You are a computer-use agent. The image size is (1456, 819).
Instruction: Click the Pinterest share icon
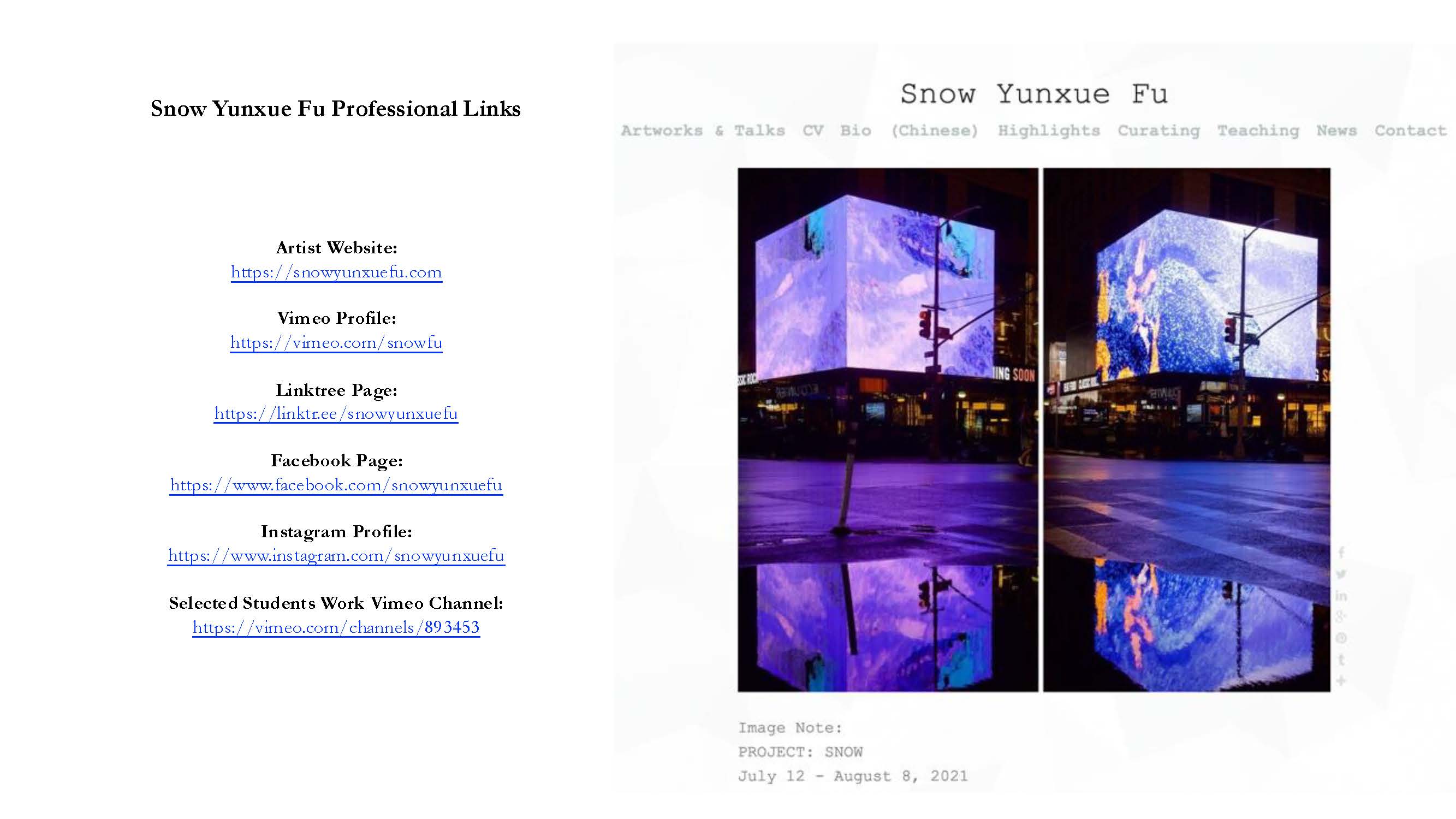point(1341,638)
